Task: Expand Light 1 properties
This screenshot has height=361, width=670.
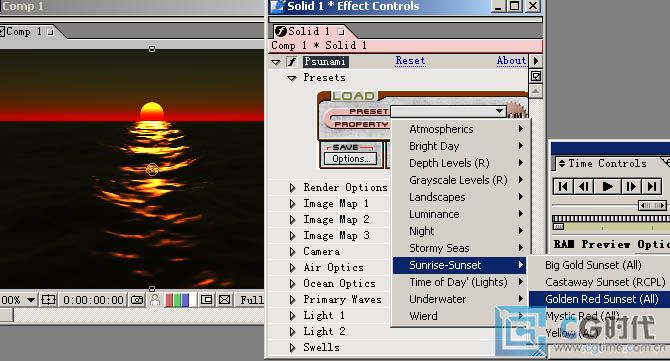Action: pyautogui.click(x=292, y=316)
